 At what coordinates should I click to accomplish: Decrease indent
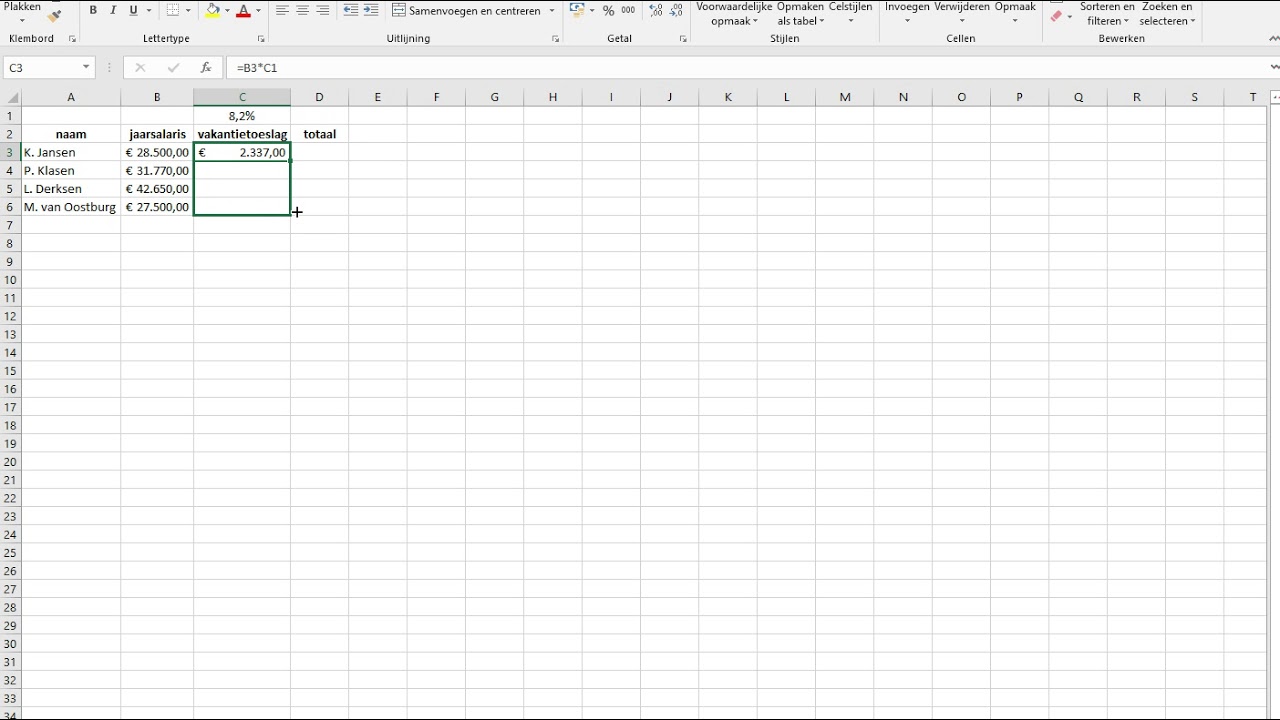coord(350,10)
